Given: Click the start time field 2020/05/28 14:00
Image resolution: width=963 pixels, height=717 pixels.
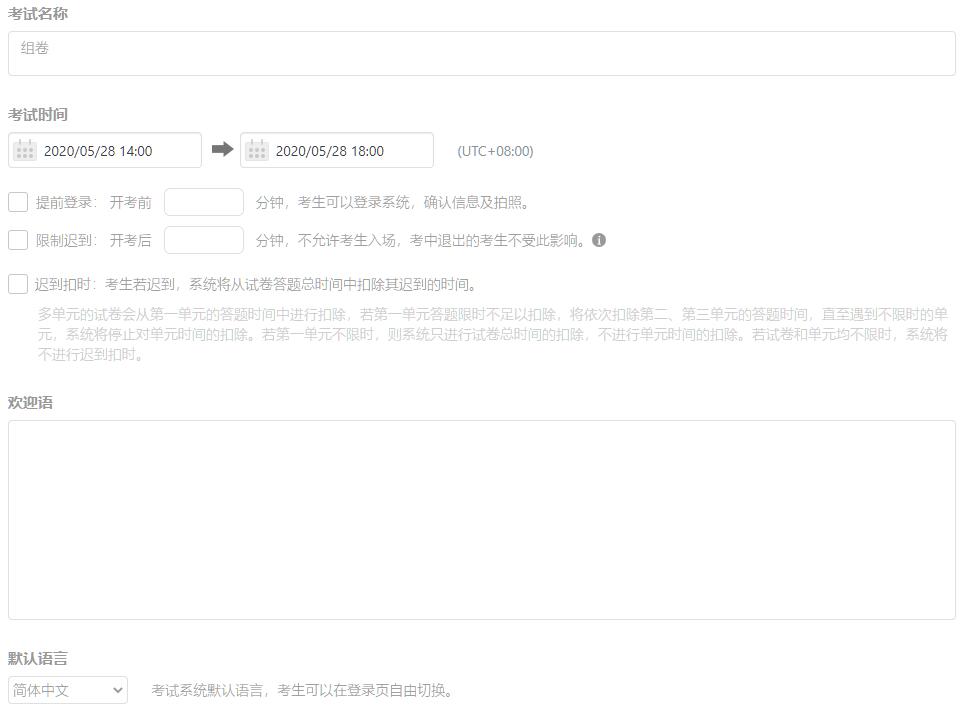Looking at the screenshot, I should [105, 150].
